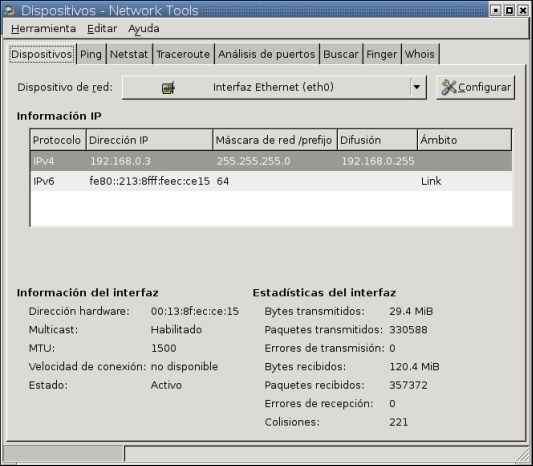This screenshot has height=466, width=533.
Task: Sort by the Dirección IP column header
Action: click(150, 140)
